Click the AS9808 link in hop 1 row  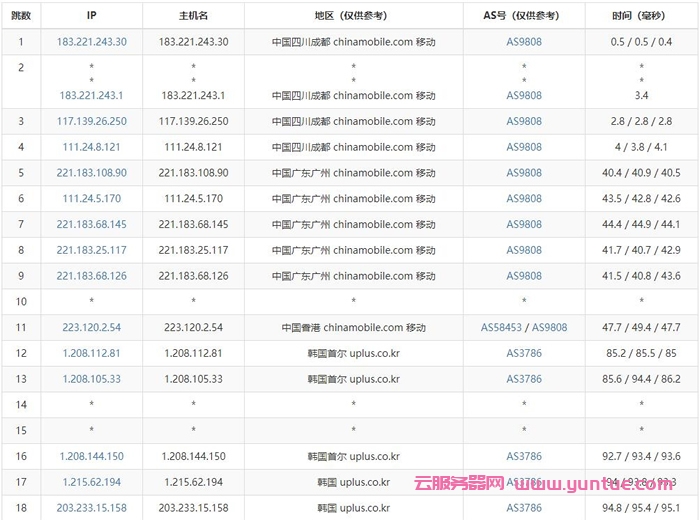click(524, 42)
